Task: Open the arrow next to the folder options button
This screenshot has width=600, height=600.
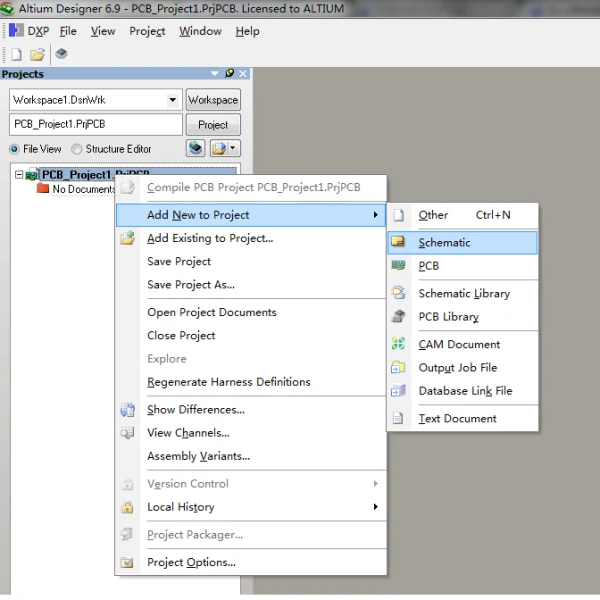Action: (233, 148)
